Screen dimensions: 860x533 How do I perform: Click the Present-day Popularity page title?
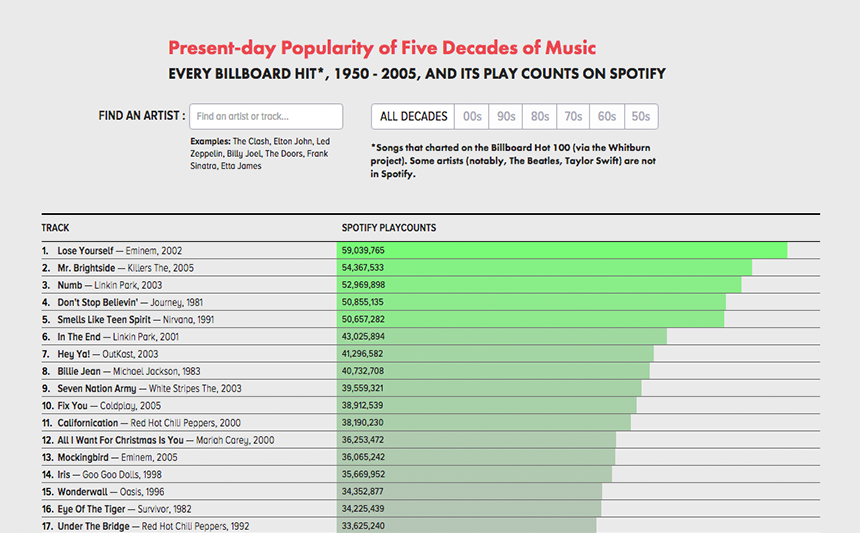click(382, 48)
